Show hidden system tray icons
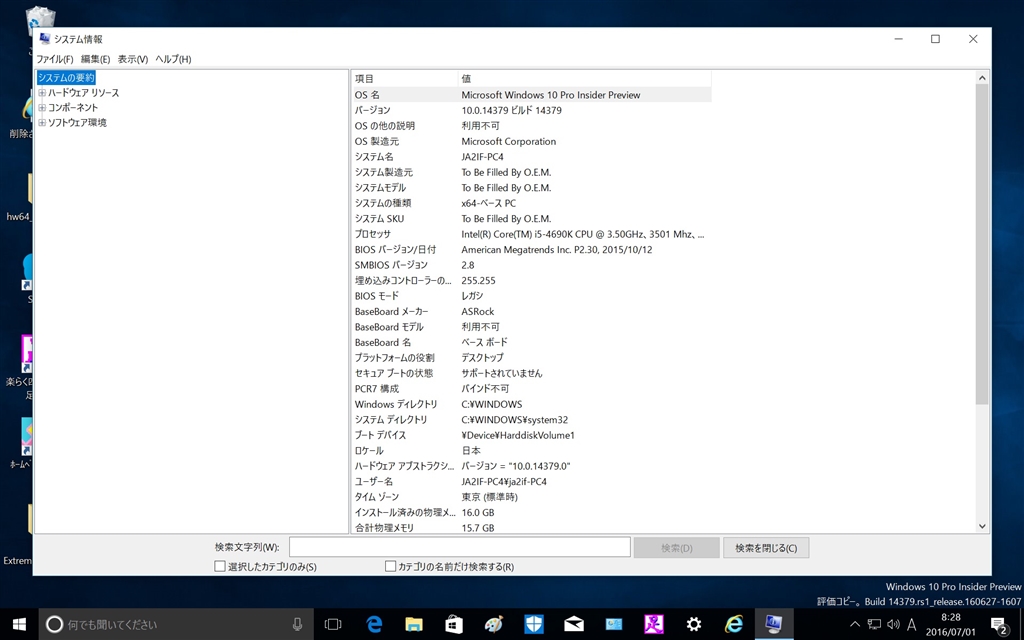The width and height of the screenshot is (1024, 640). point(854,624)
